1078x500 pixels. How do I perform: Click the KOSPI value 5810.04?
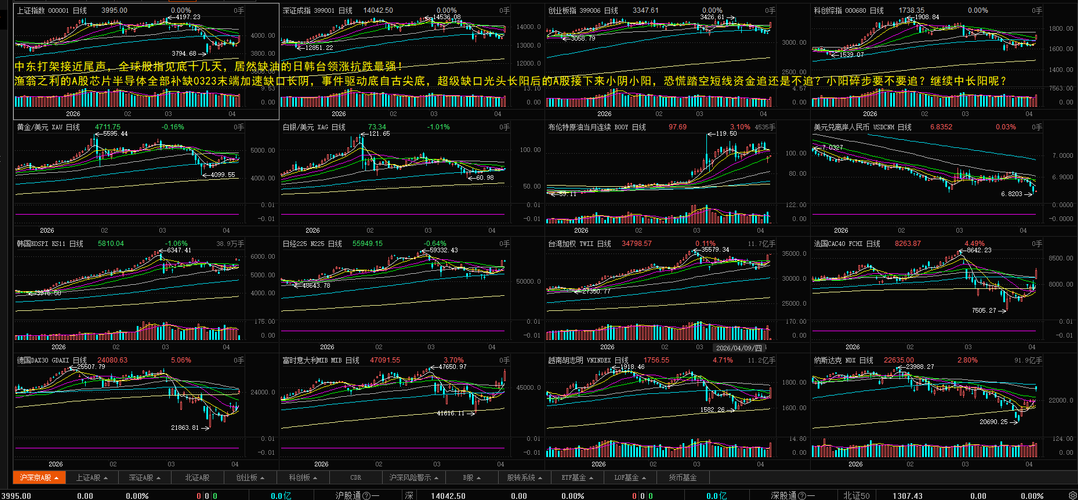pos(111,243)
